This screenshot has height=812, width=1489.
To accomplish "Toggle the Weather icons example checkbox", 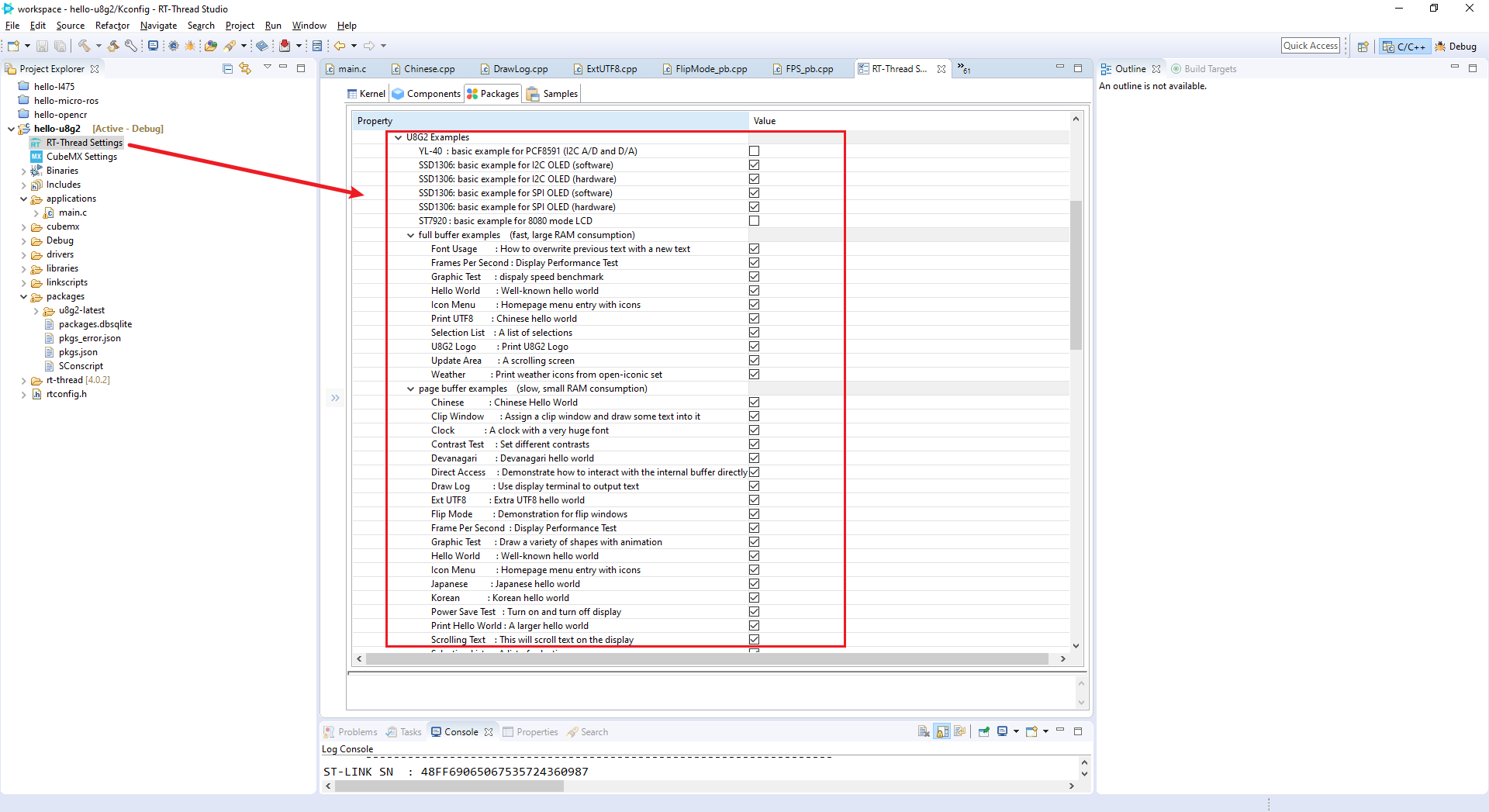I will click(x=754, y=375).
